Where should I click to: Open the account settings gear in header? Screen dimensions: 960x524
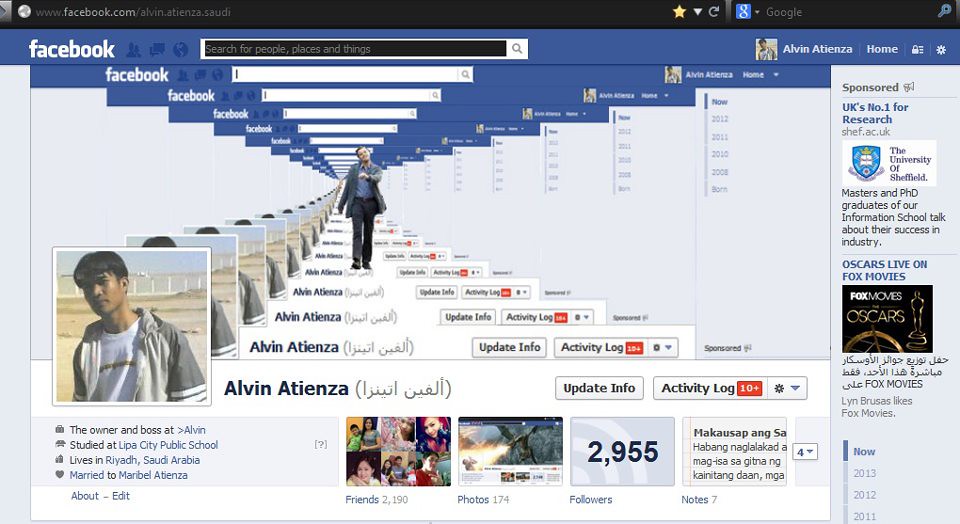941,50
